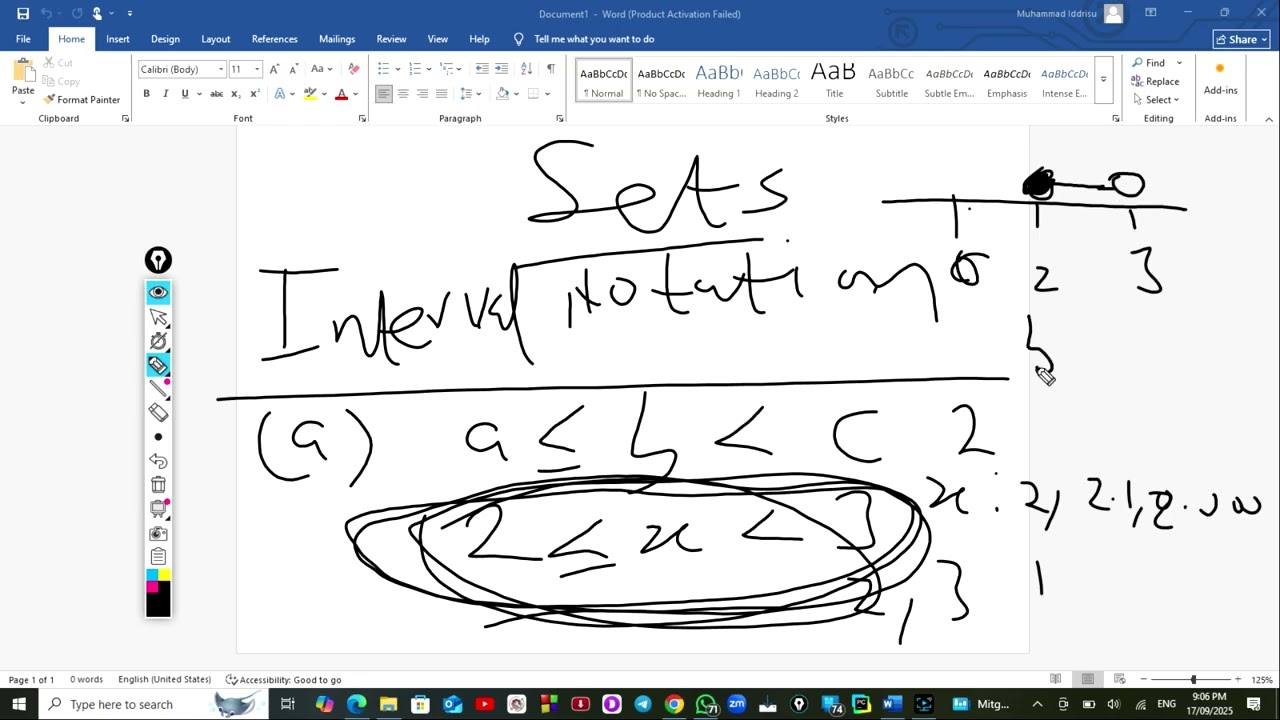This screenshot has height=720, width=1280.
Task: Click the Save icon in title bar
Action: click(23, 14)
